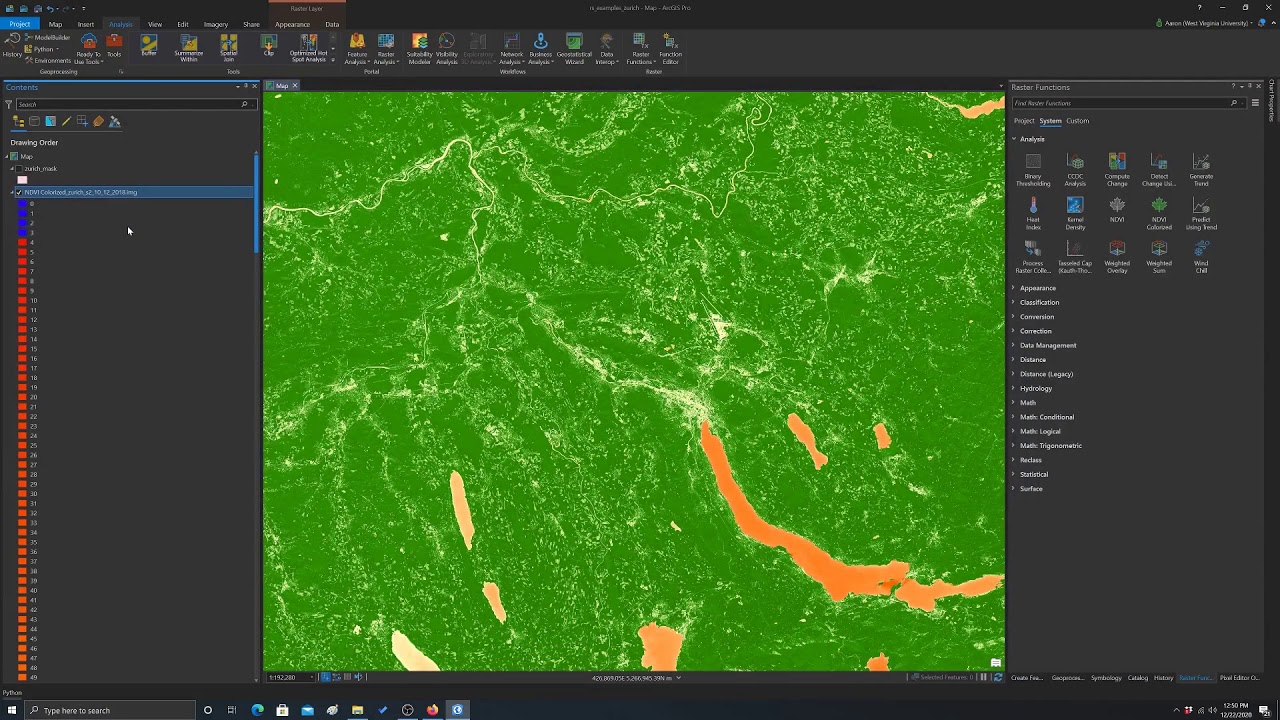1280x720 pixels.
Task: Open the Function Editor
Action: click(670, 50)
